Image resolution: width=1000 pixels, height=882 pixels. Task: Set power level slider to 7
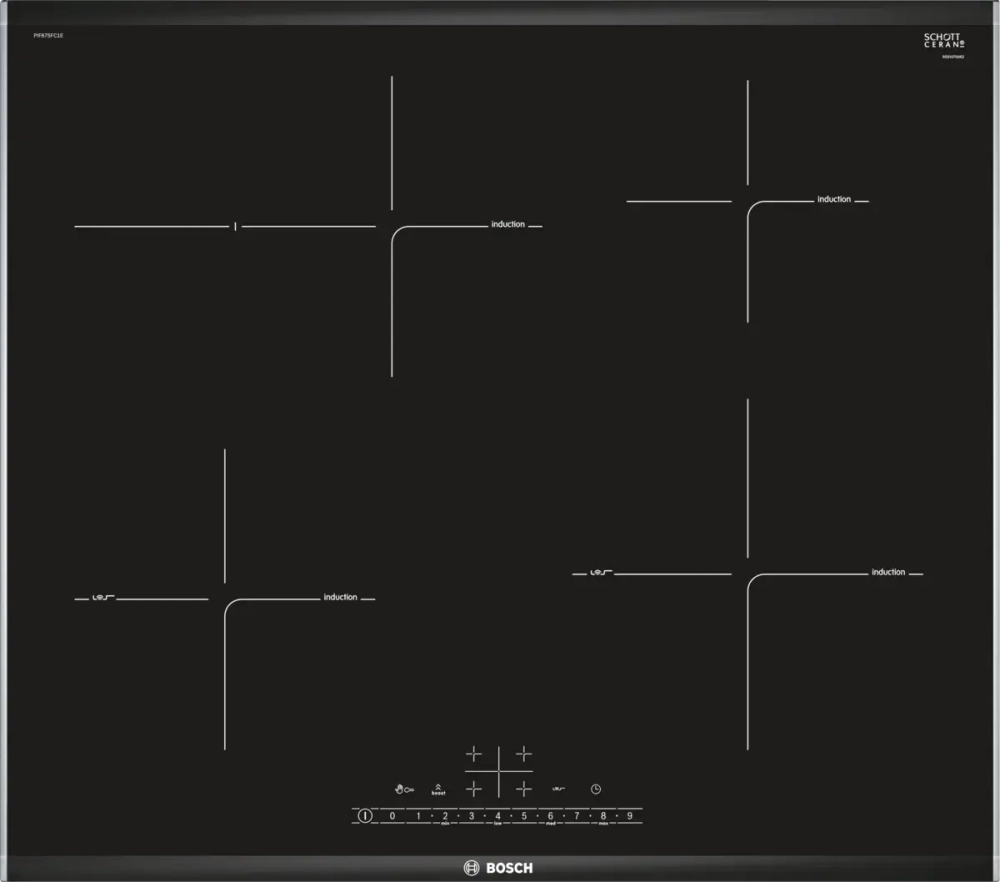(x=577, y=816)
